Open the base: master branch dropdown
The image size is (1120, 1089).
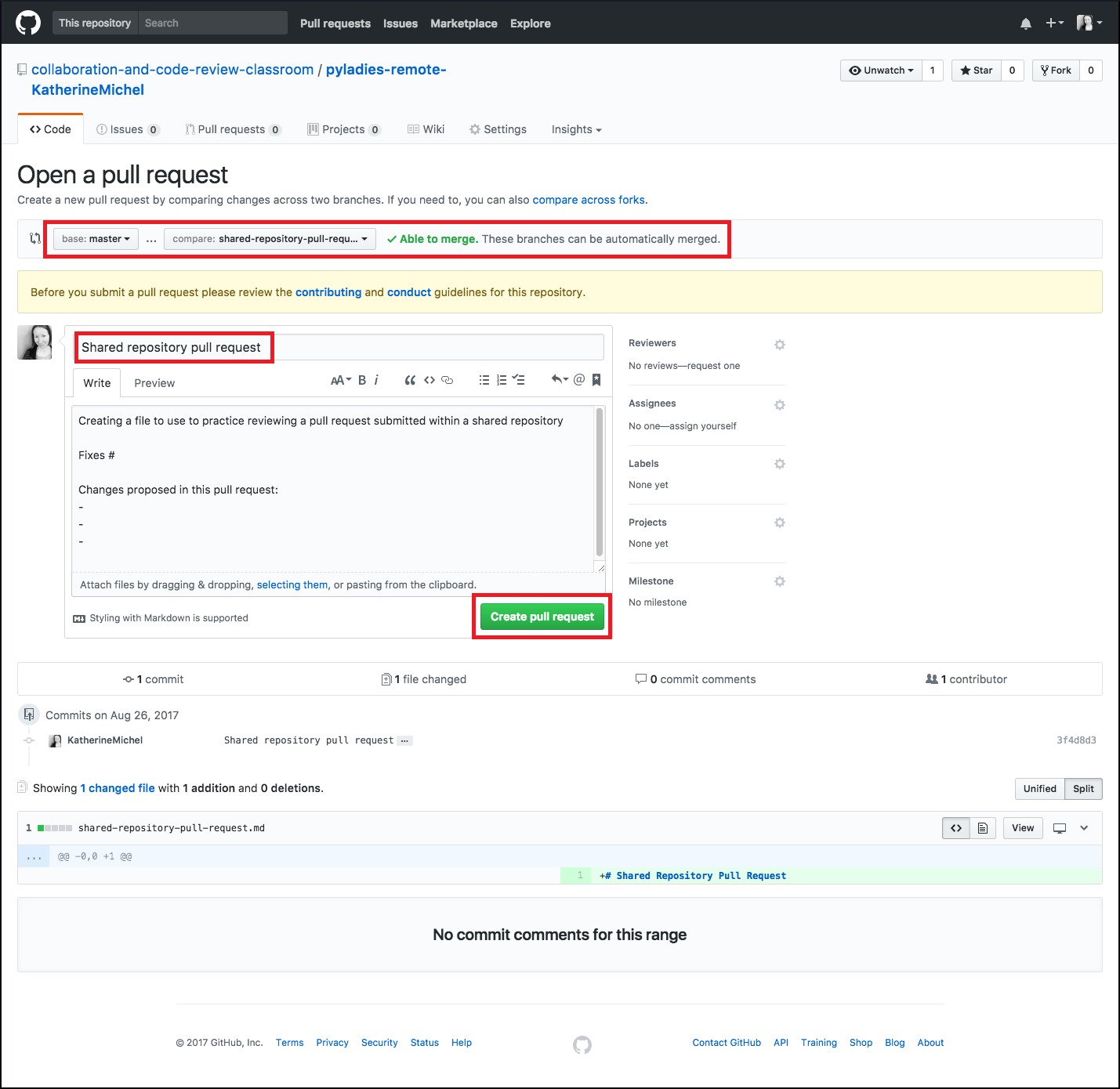pyautogui.click(x=96, y=239)
